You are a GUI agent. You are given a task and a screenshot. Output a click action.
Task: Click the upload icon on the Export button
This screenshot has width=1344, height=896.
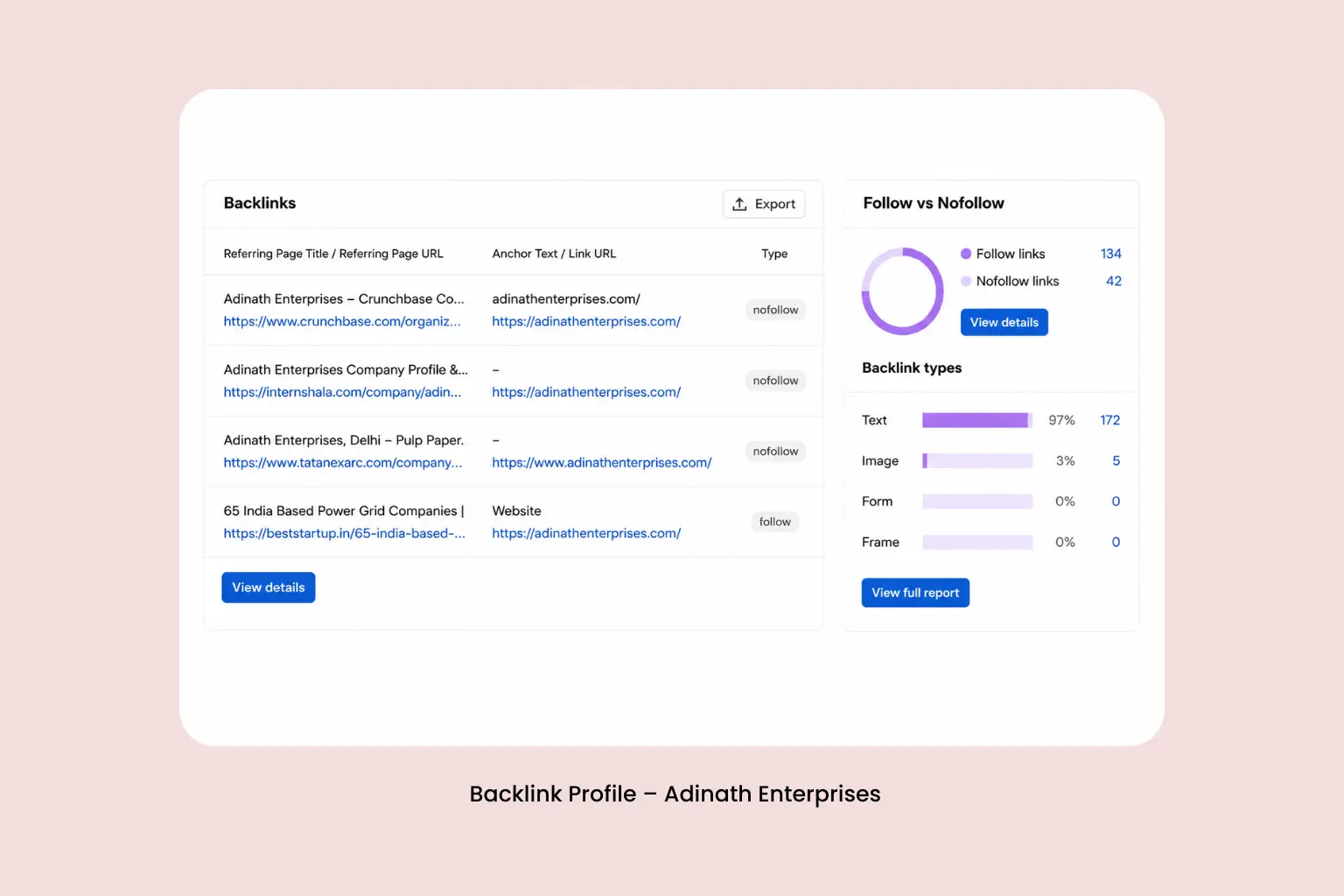739,204
